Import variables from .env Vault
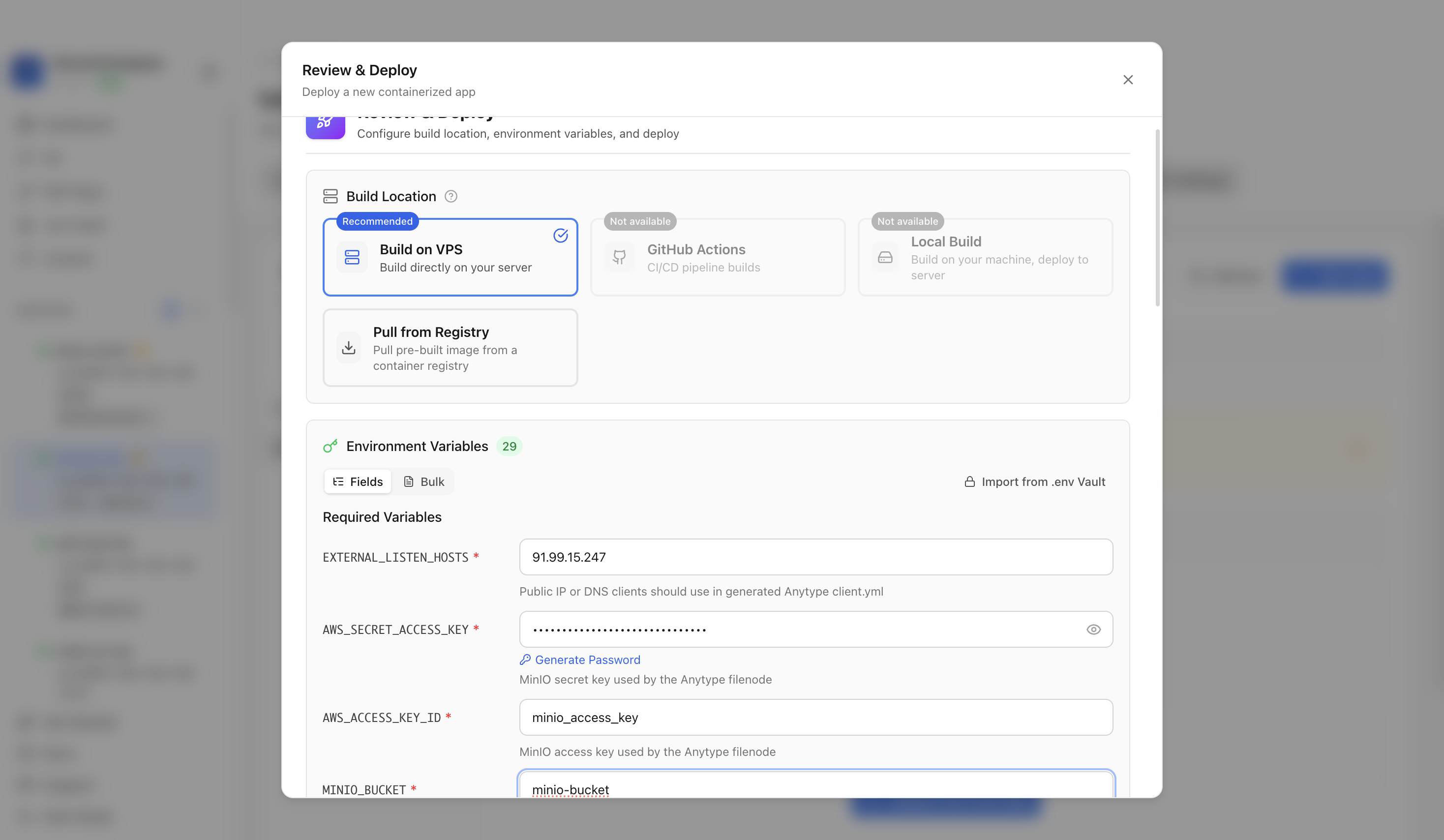This screenshot has width=1444, height=840. click(1035, 482)
